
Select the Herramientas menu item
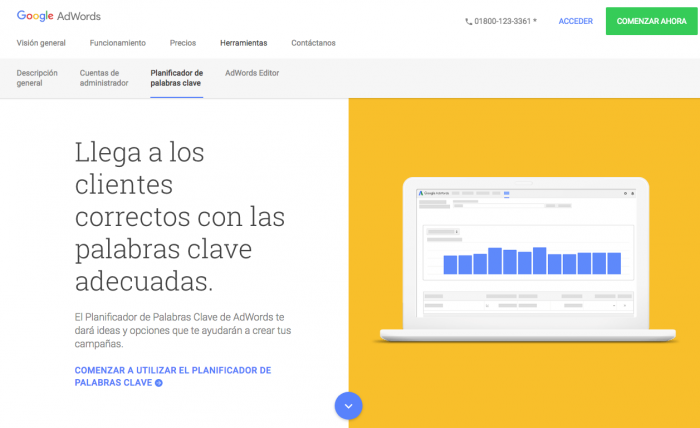tap(244, 43)
